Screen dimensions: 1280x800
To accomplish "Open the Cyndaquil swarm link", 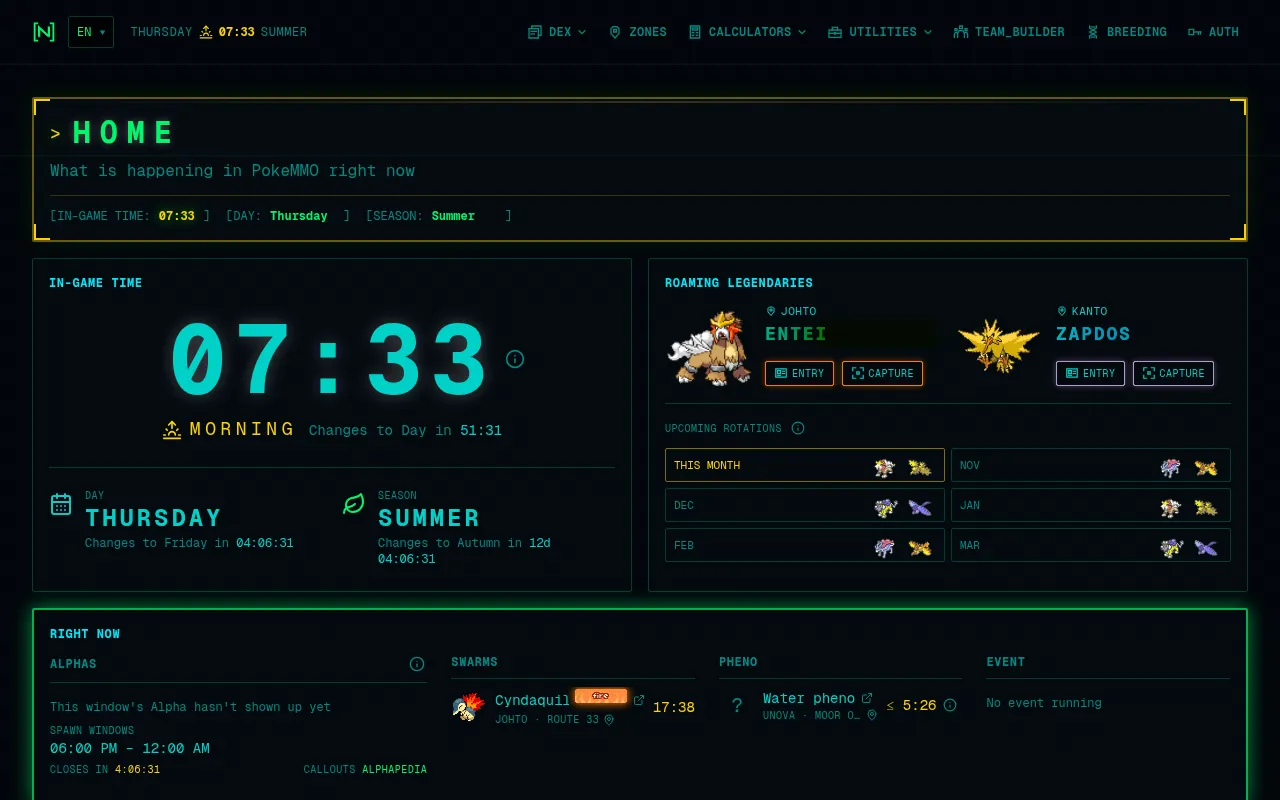I will click(x=532, y=700).
